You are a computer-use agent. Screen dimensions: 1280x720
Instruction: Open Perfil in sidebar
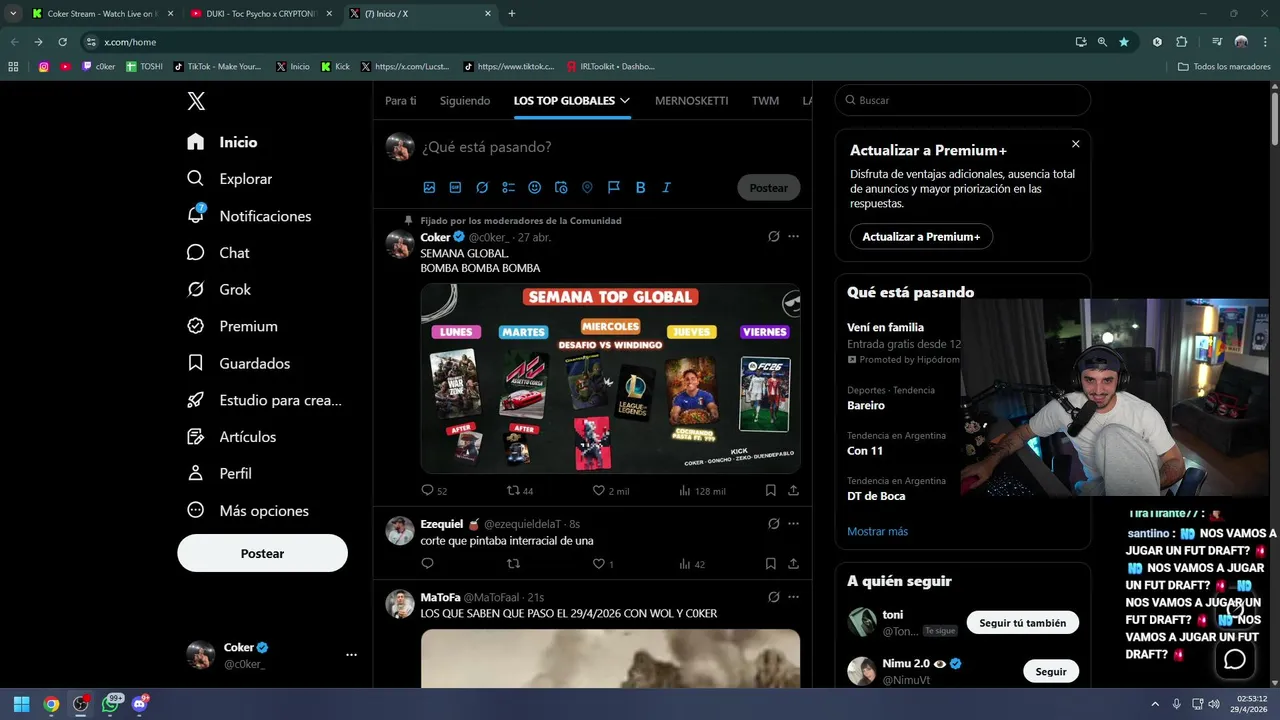coord(219,473)
